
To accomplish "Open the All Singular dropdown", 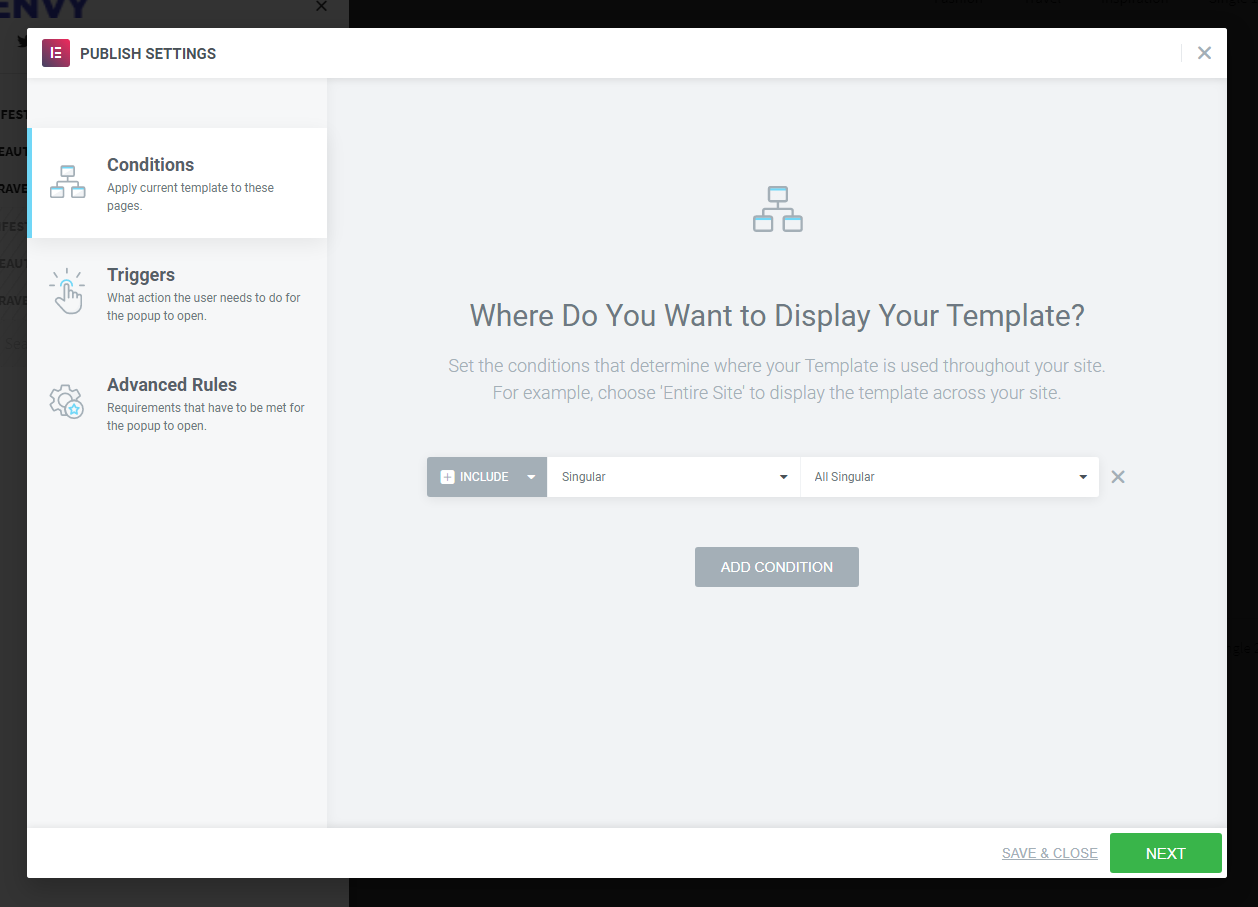I will pyautogui.click(x=949, y=477).
